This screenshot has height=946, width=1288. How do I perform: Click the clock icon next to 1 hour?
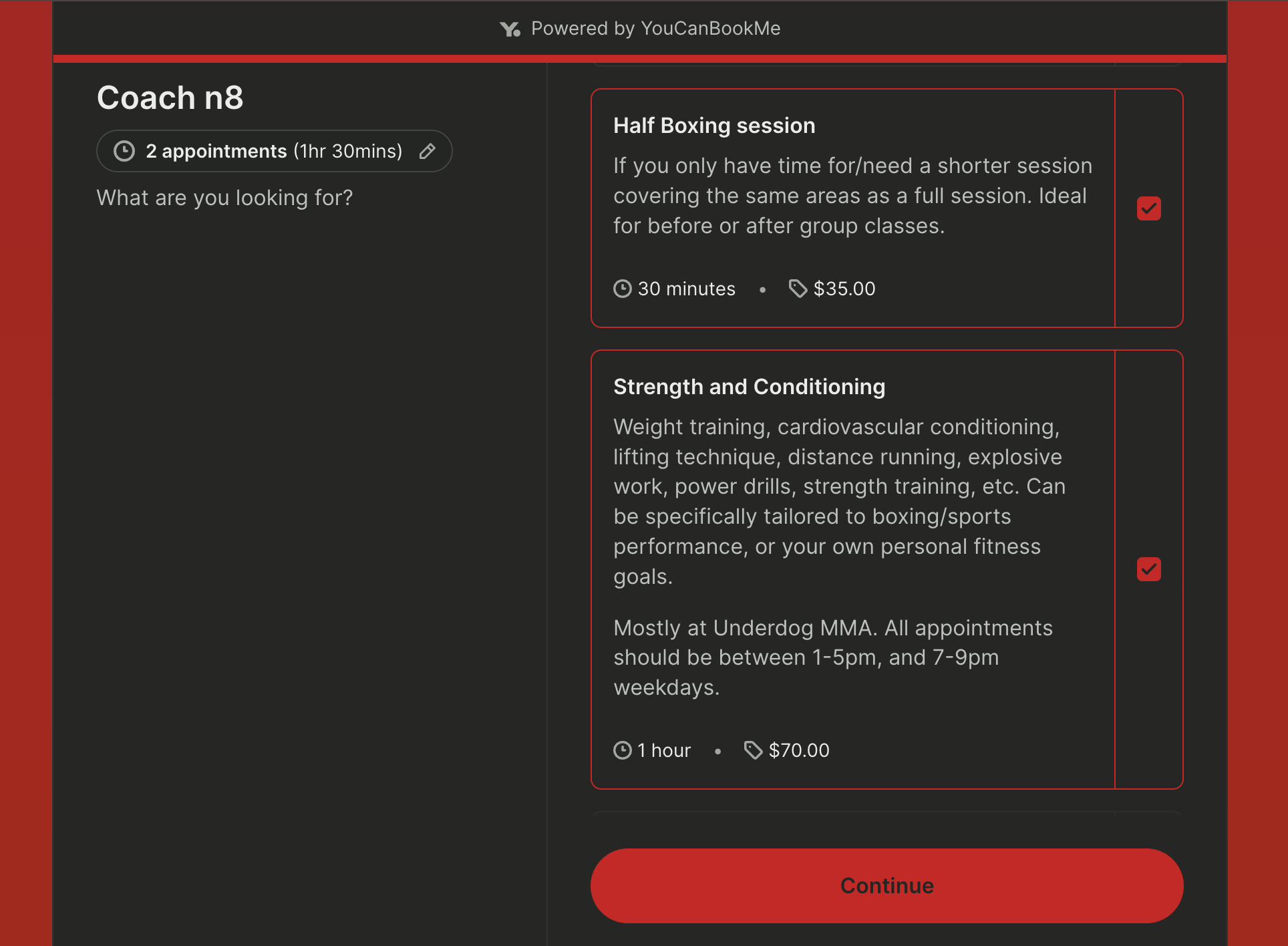coord(622,750)
